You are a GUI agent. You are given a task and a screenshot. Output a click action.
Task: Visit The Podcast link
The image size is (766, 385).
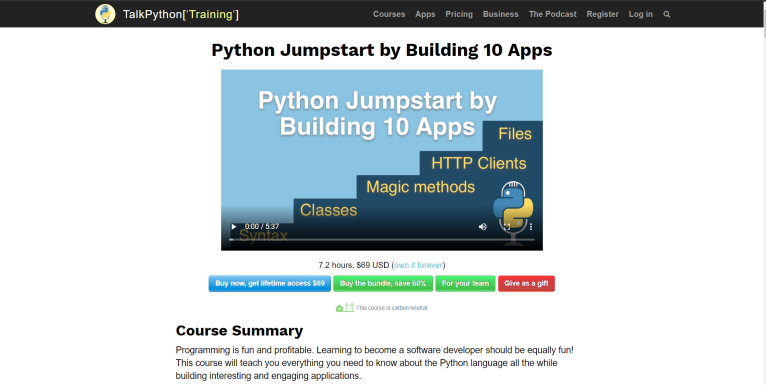pos(553,14)
